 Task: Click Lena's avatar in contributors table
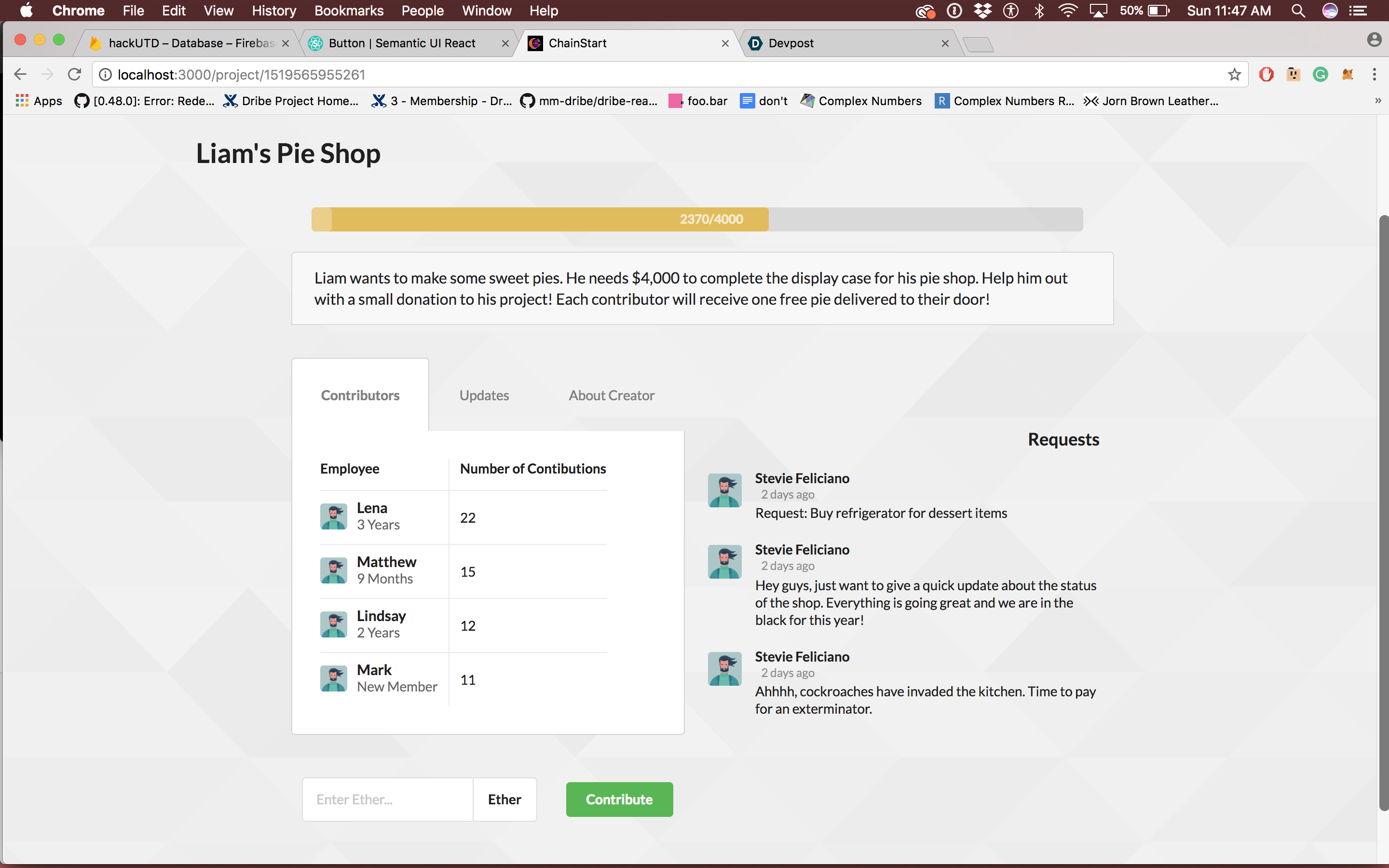333,516
